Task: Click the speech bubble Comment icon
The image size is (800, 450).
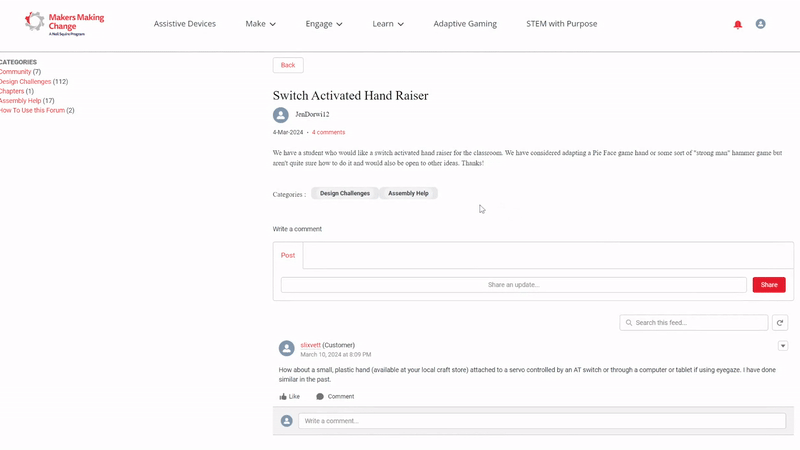Action: click(320, 396)
